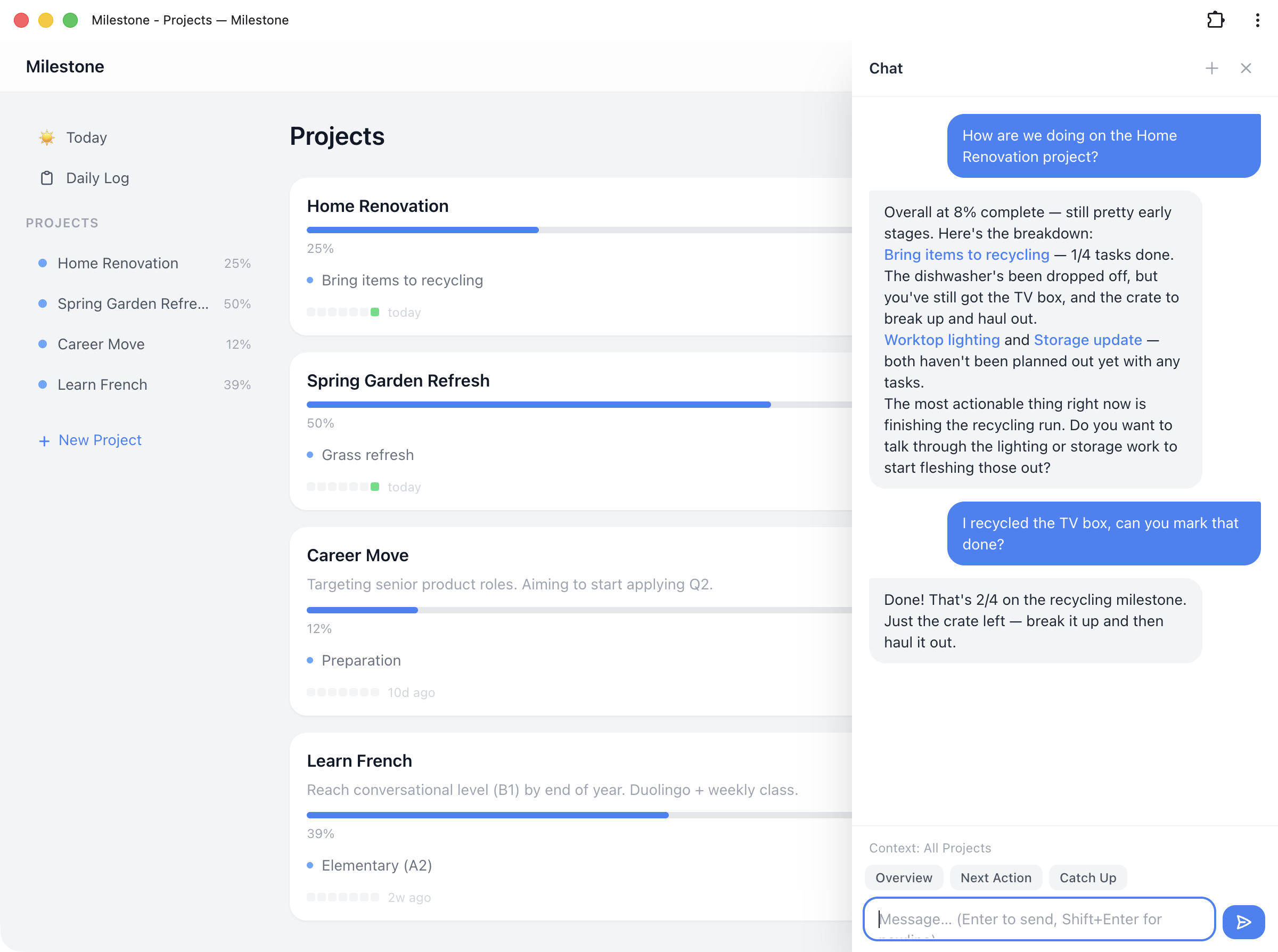Close the Chat panel
This screenshot has height=952, width=1278.
click(x=1246, y=68)
